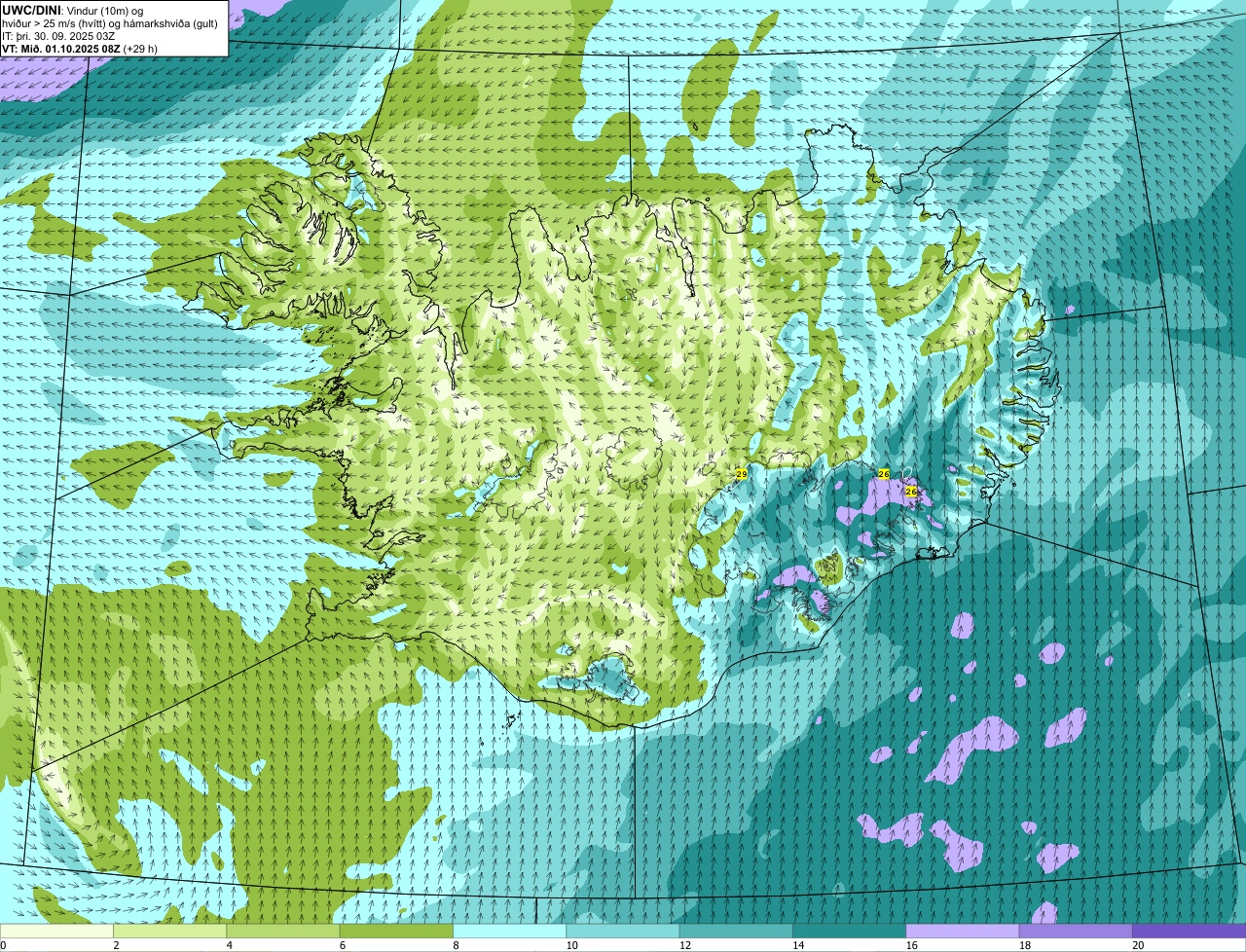Click the scale tick label 0

pos(3,945)
